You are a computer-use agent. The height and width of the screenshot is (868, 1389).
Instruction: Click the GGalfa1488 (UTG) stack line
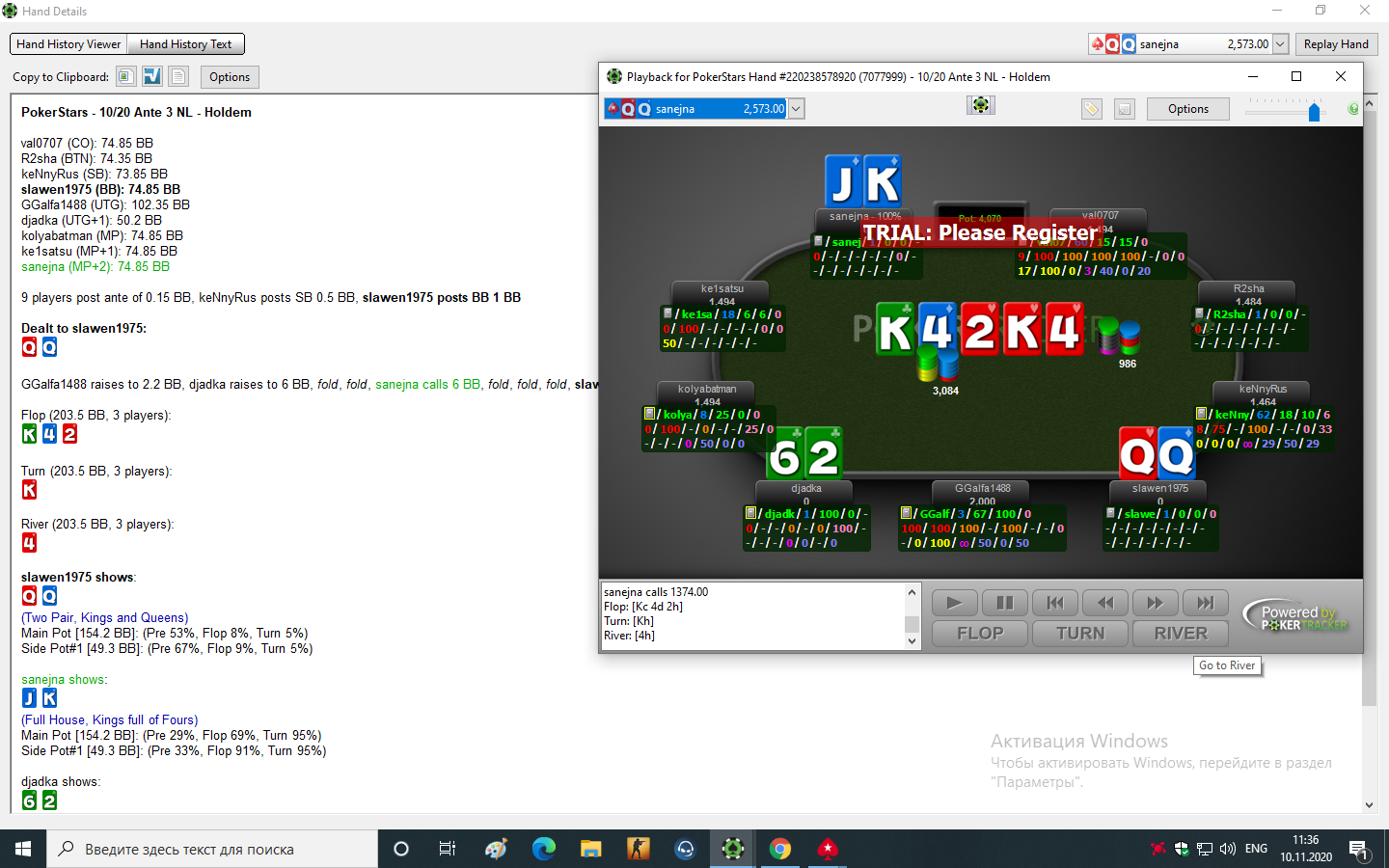point(105,205)
